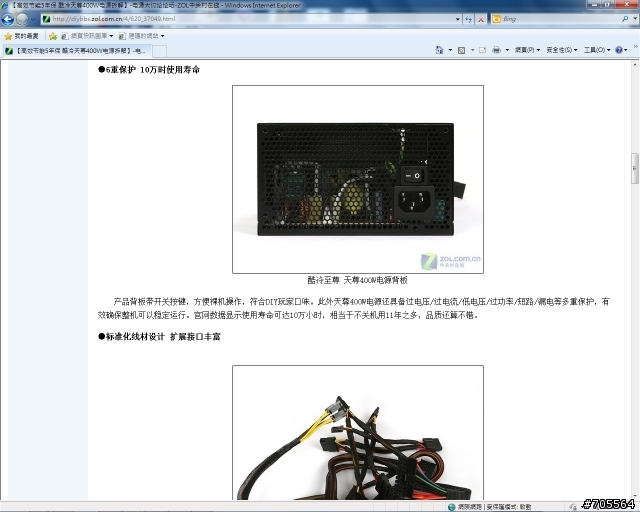
Task: Open the Web Slice Gallery link
Action: point(87,36)
